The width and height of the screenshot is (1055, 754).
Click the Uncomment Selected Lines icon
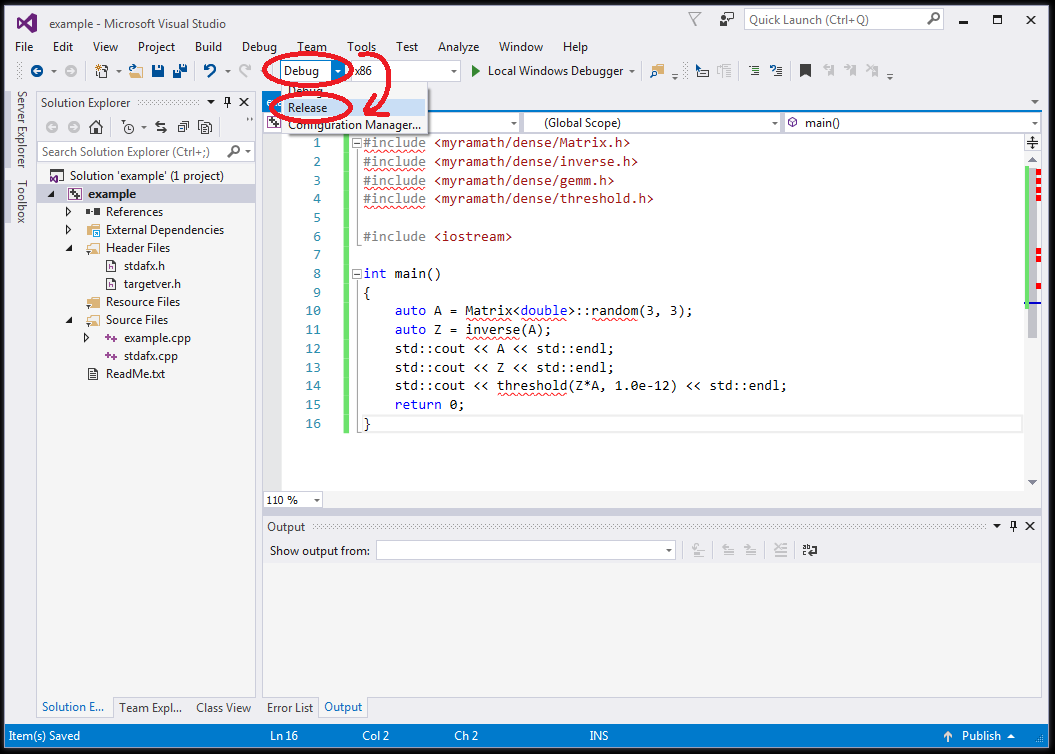776,71
